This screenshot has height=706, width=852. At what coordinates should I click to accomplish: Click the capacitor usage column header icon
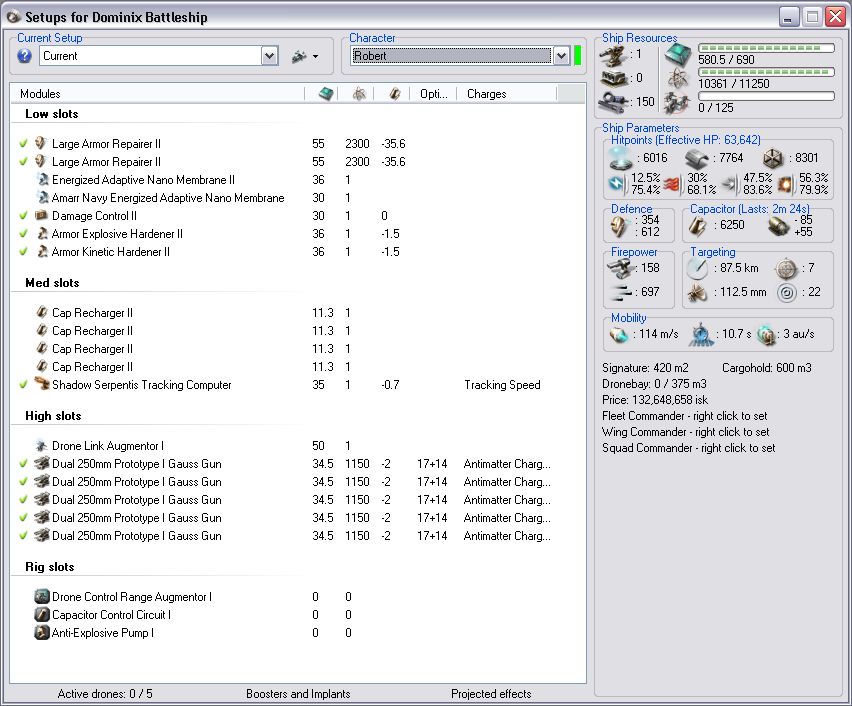pos(395,94)
